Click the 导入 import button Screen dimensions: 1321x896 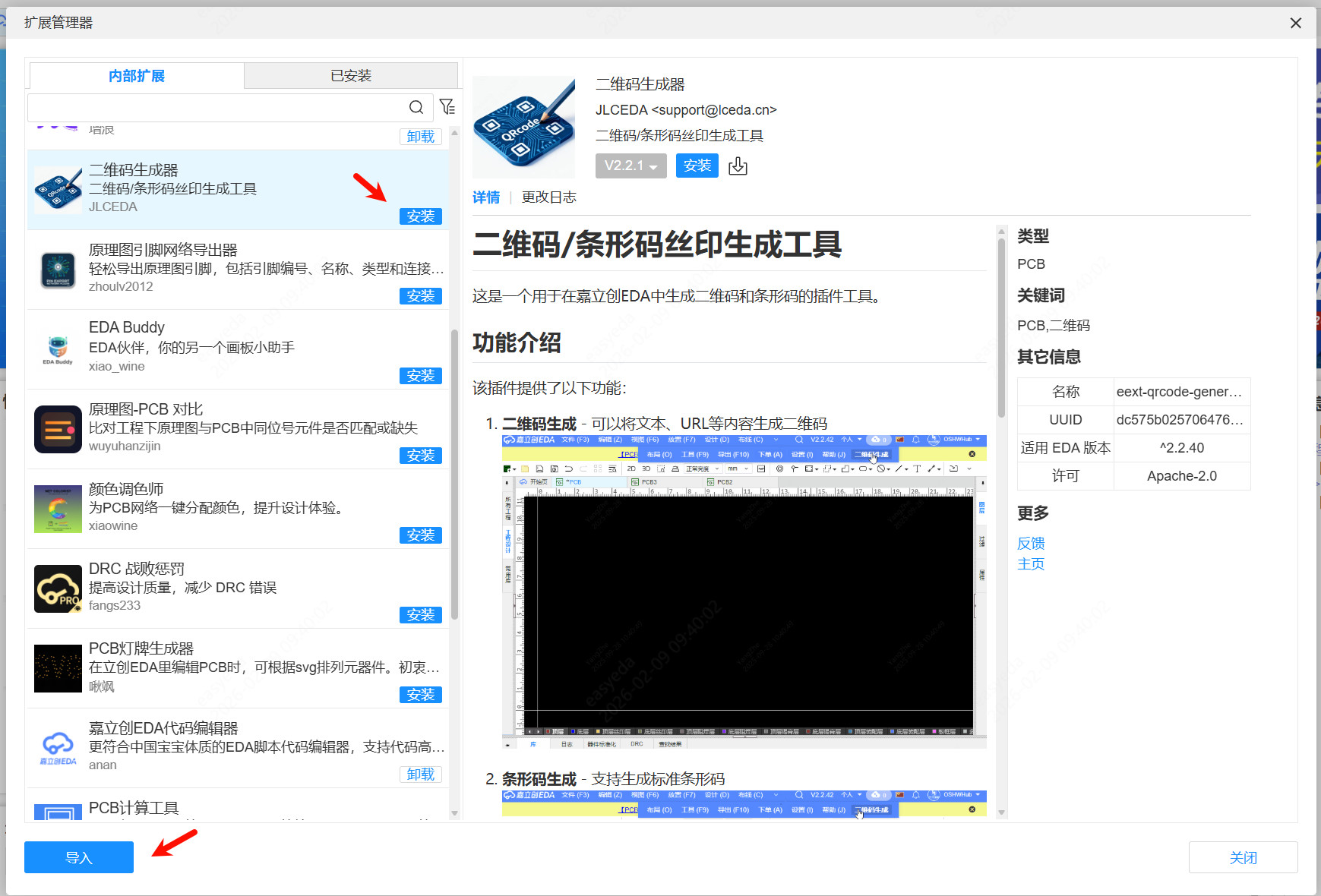pyautogui.click(x=79, y=857)
